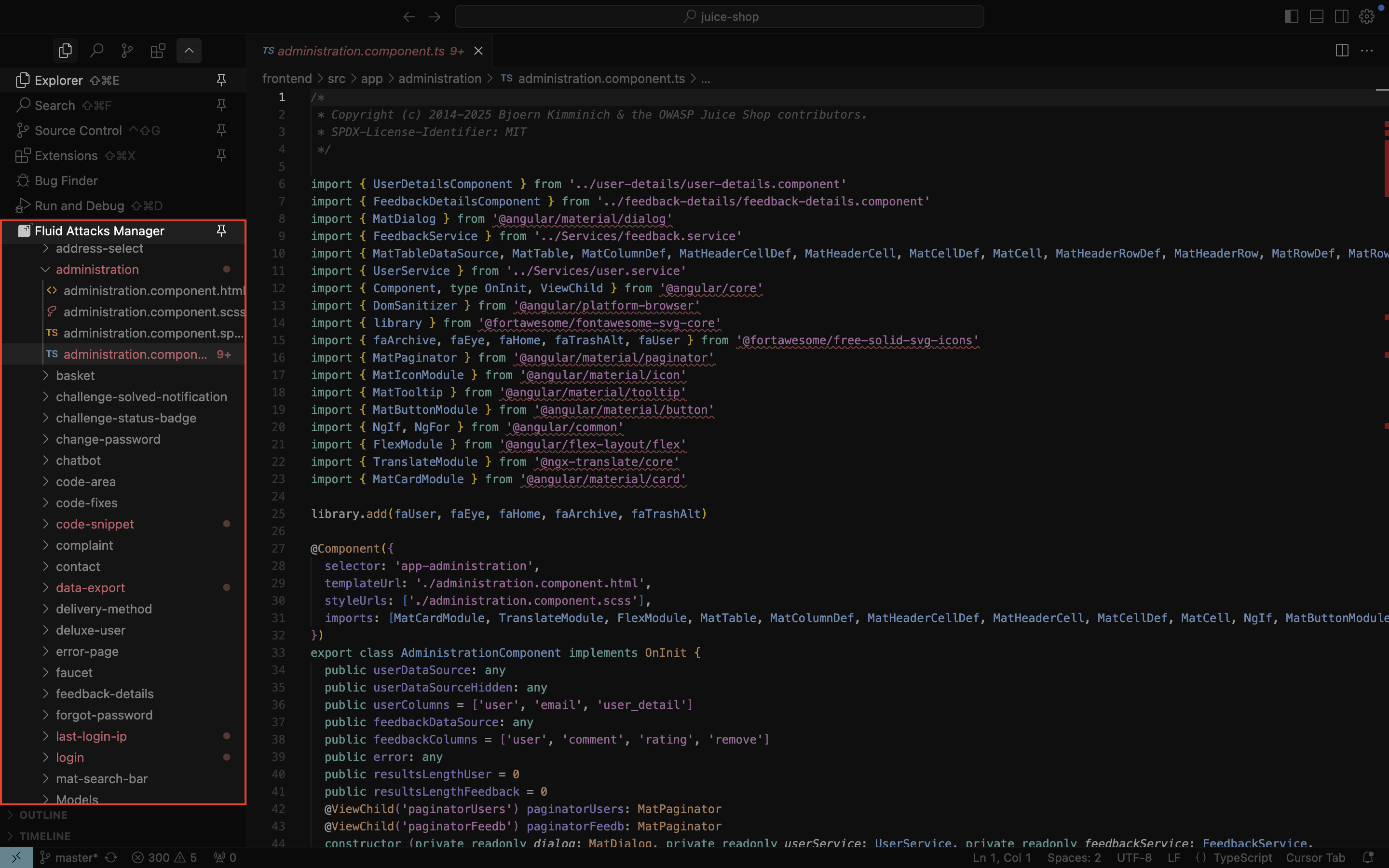The image size is (1389, 868).
Task: Click Cursor Tab in status bar
Action: [1315, 858]
